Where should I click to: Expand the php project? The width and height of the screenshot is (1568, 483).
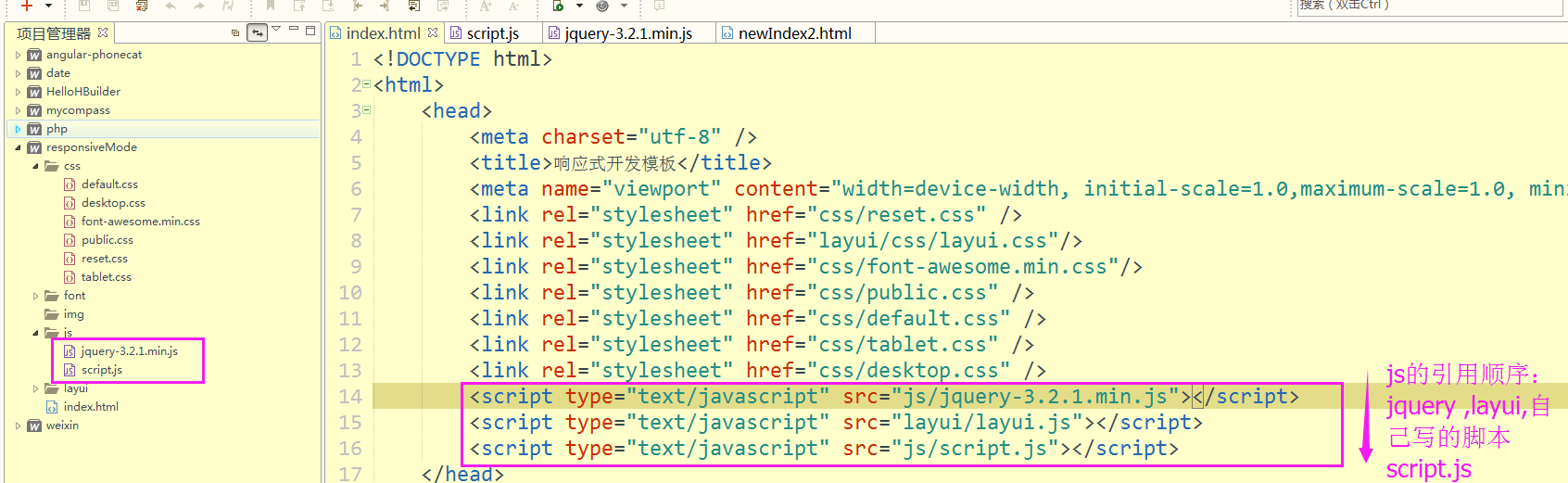(x=18, y=129)
